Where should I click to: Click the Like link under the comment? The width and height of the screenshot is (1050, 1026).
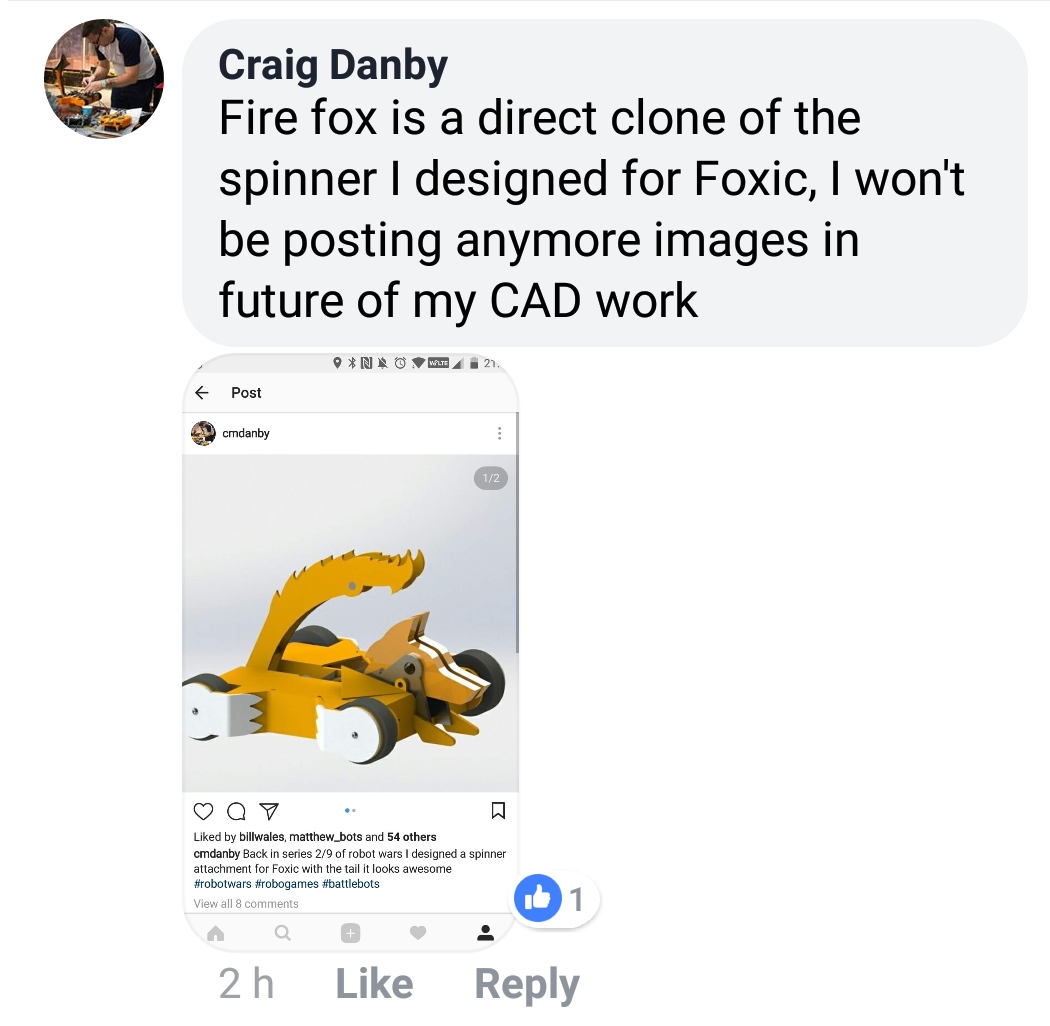(x=374, y=983)
